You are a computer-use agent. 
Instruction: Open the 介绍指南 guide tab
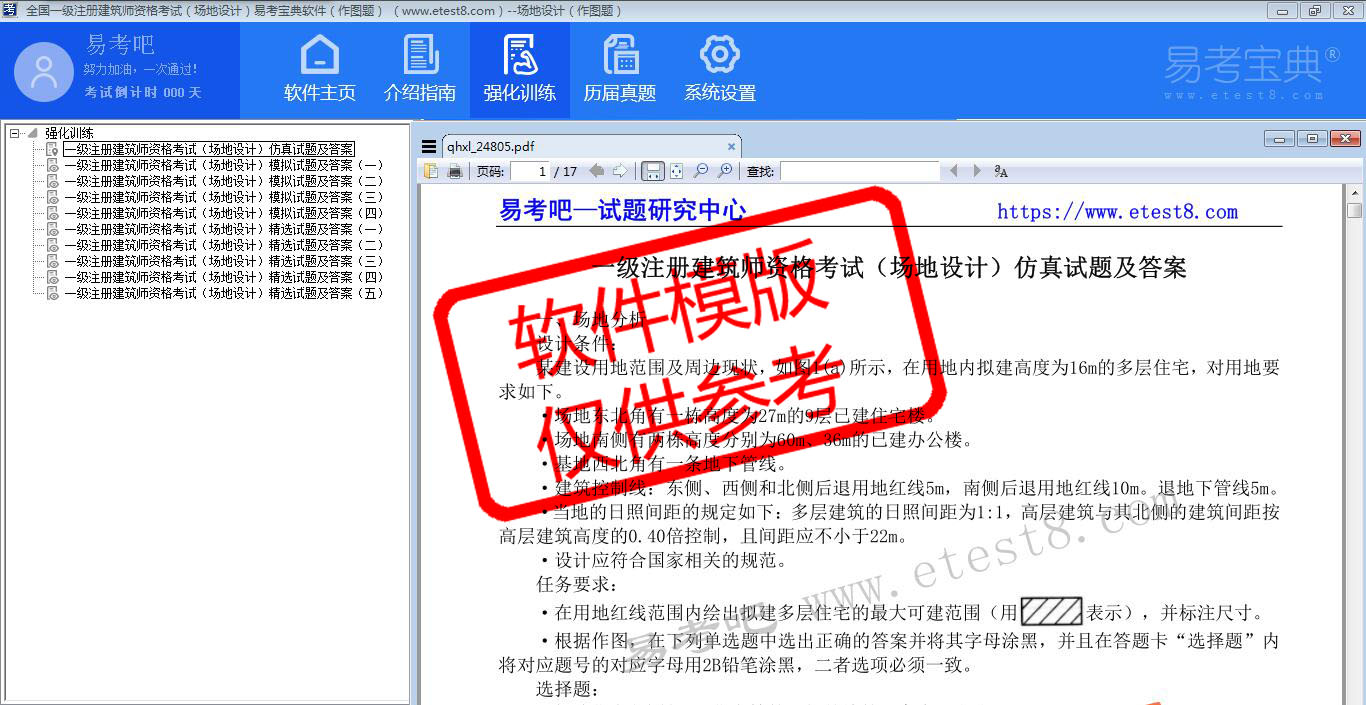click(420, 70)
